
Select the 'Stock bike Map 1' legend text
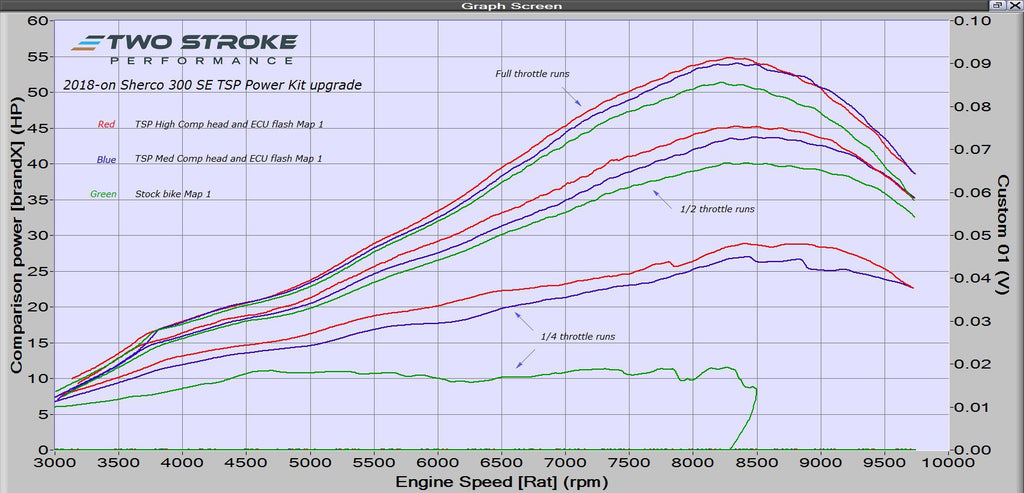pyautogui.click(x=175, y=194)
